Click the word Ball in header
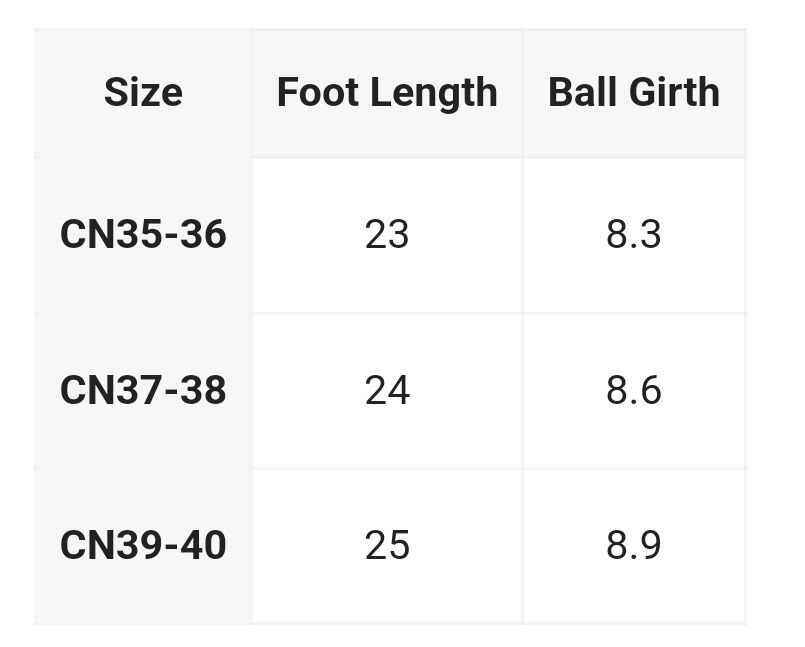 point(583,92)
